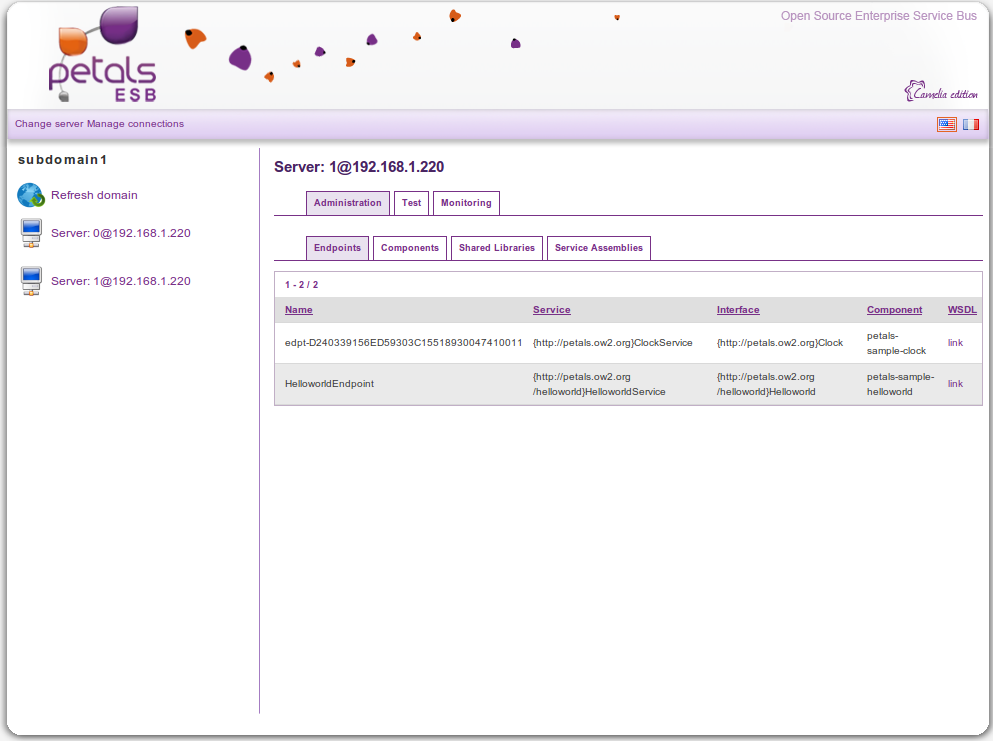The height and width of the screenshot is (741, 993).
Task: Switch language with the English flag icon
Action: click(x=946, y=124)
